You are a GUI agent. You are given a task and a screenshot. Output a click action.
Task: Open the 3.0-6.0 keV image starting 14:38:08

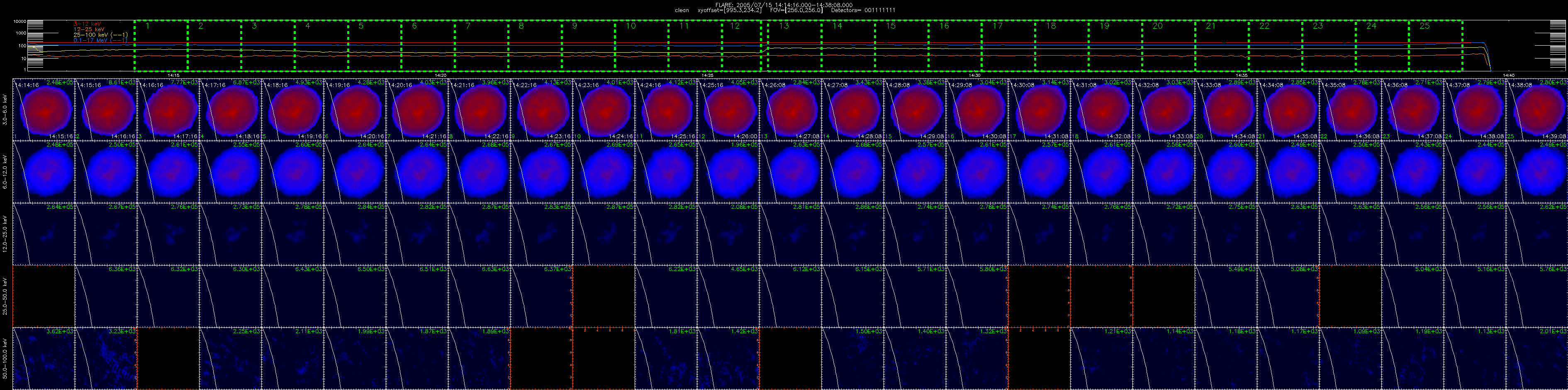pyautogui.click(x=1537, y=110)
